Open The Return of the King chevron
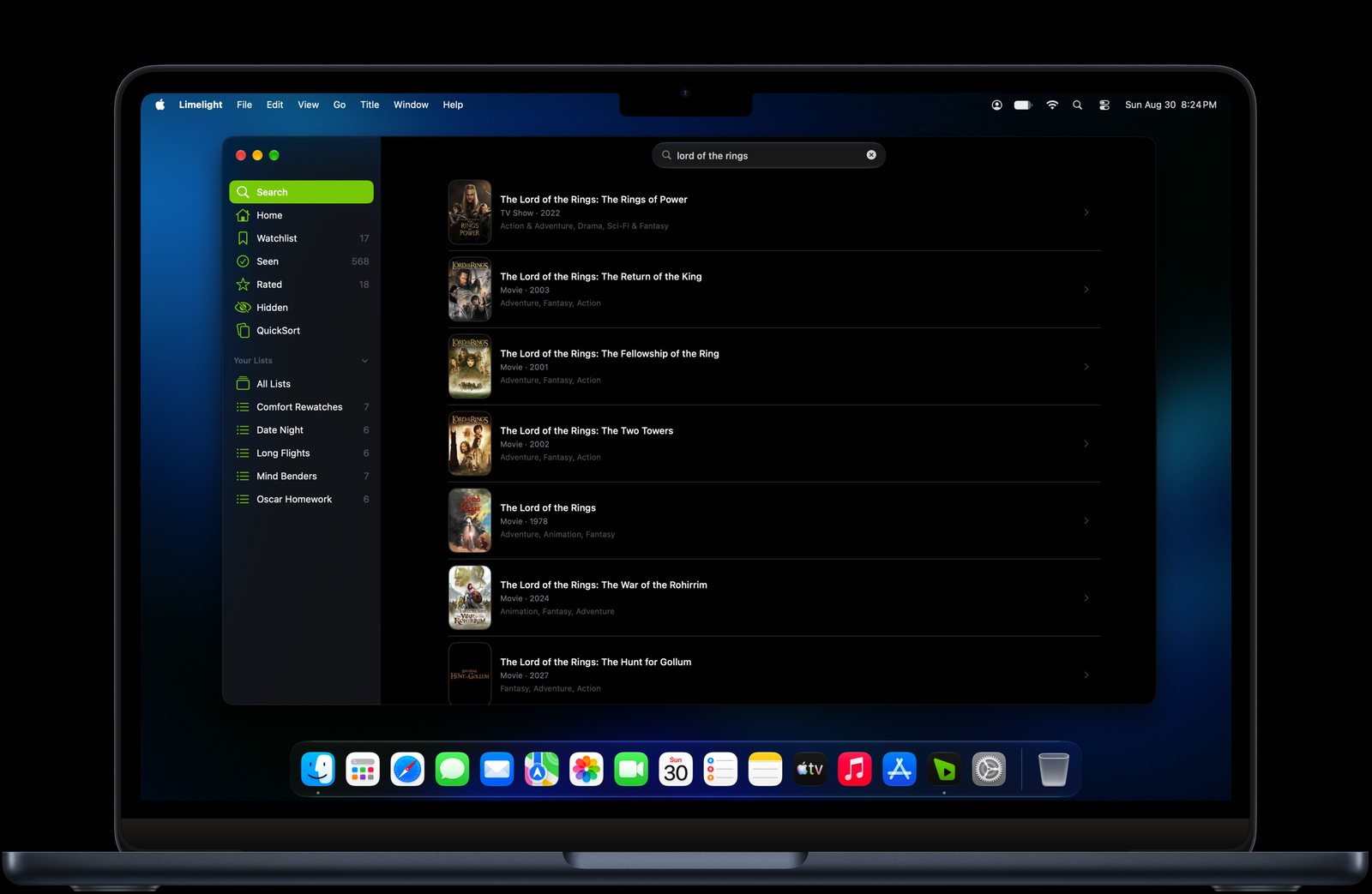The height and width of the screenshot is (894, 1372). point(1086,290)
